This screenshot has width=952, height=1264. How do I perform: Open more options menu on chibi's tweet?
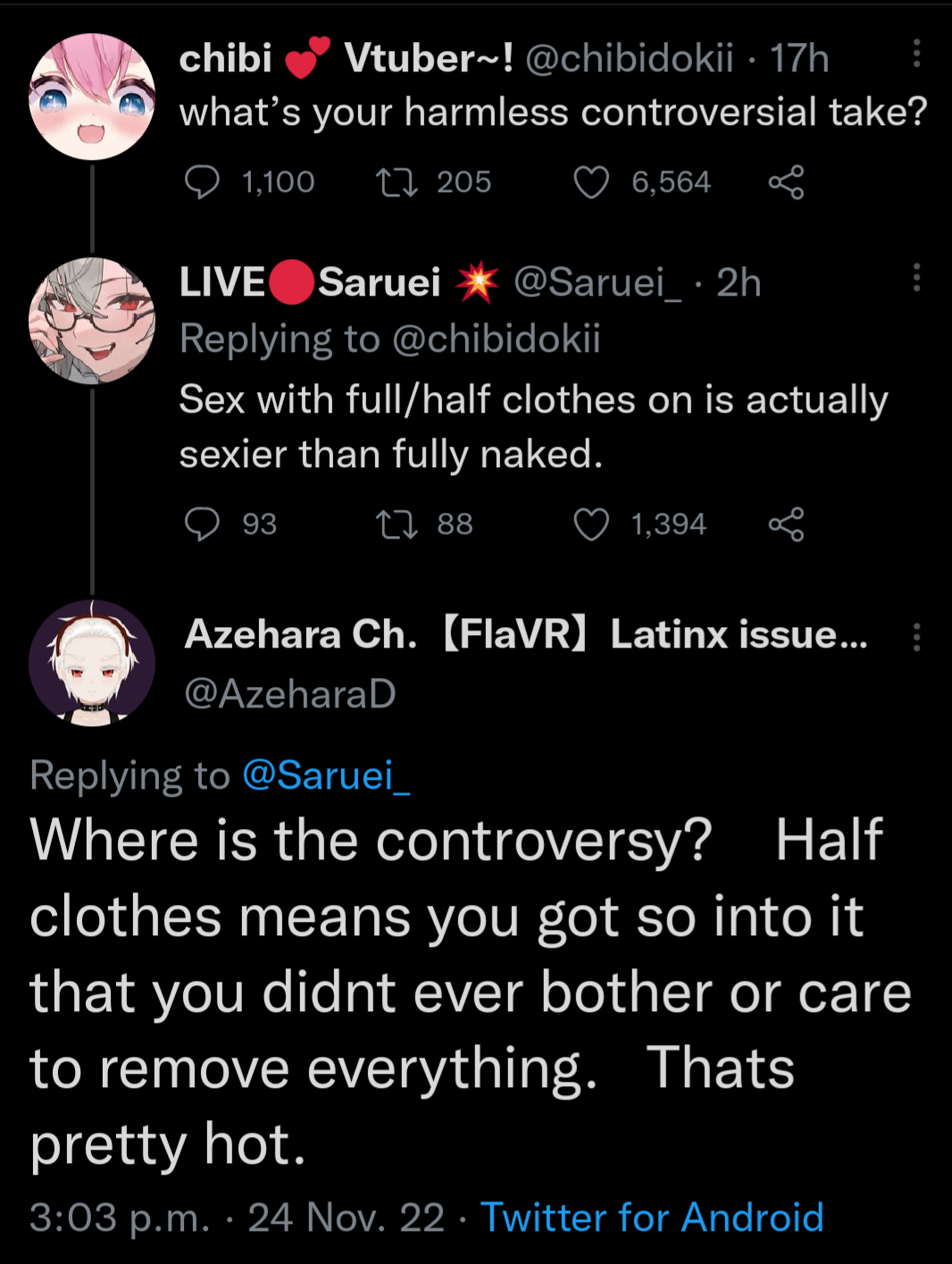(916, 54)
